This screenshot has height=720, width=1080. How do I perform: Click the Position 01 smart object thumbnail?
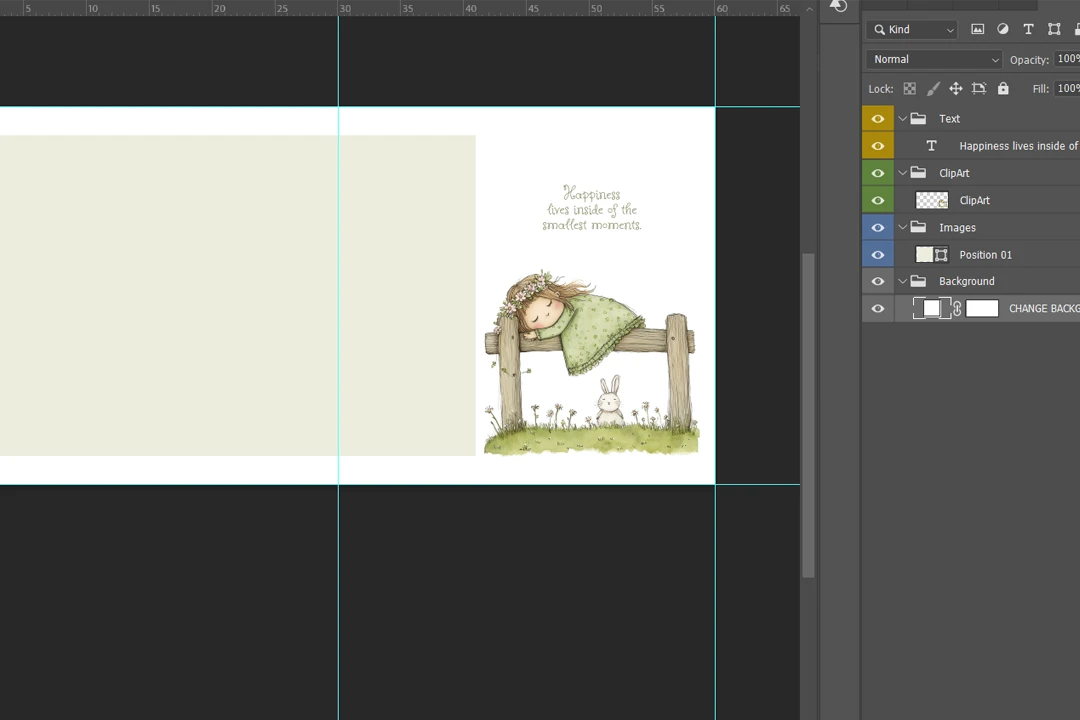pyautogui.click(x=931, y=254)
